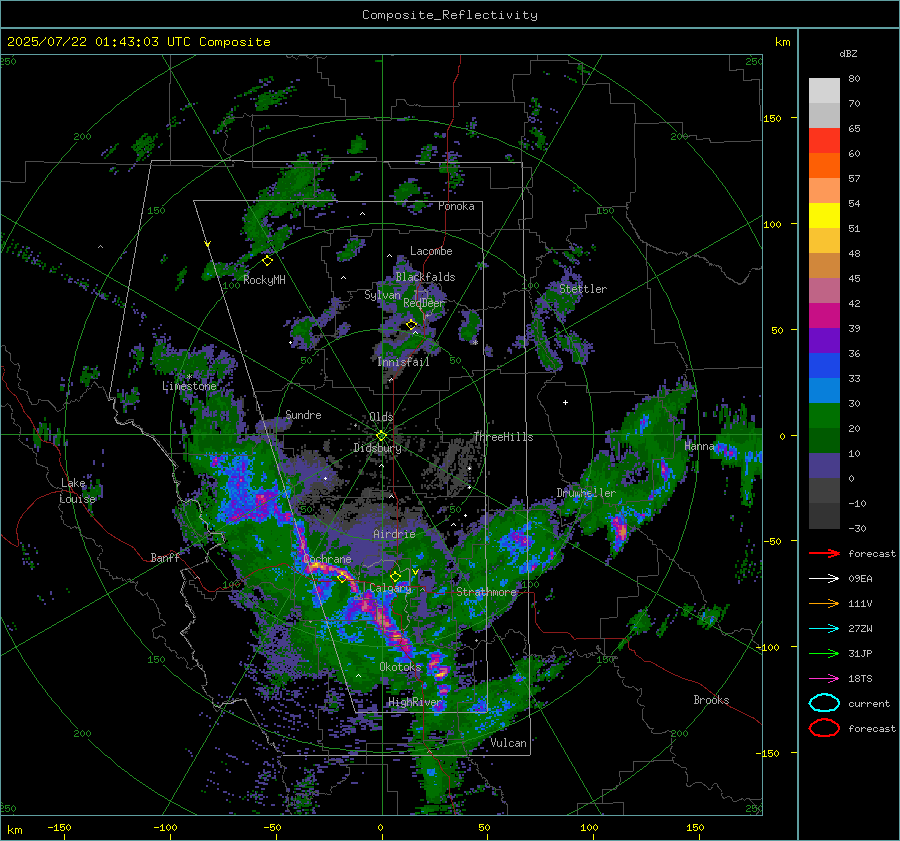Click the Sylvan map label
Screen dimensions: 900x841
coord(382,295)
